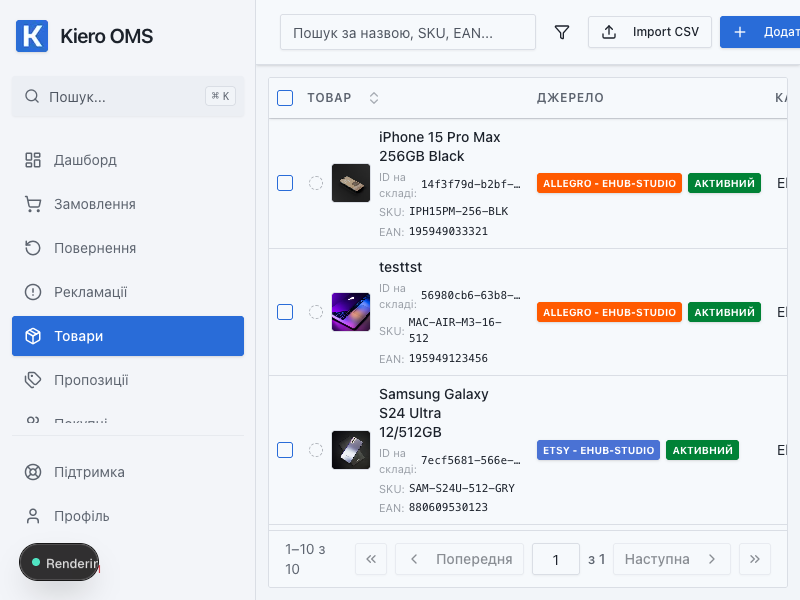This screenshot has width=800, height=600.
Task: Click the Рекламації alert circle icon
Action: click(33, 292)
